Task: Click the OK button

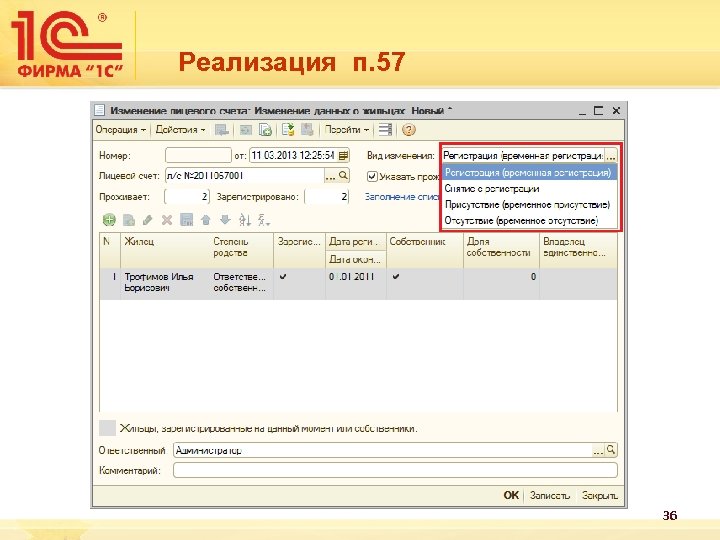Action: [511, 495]
